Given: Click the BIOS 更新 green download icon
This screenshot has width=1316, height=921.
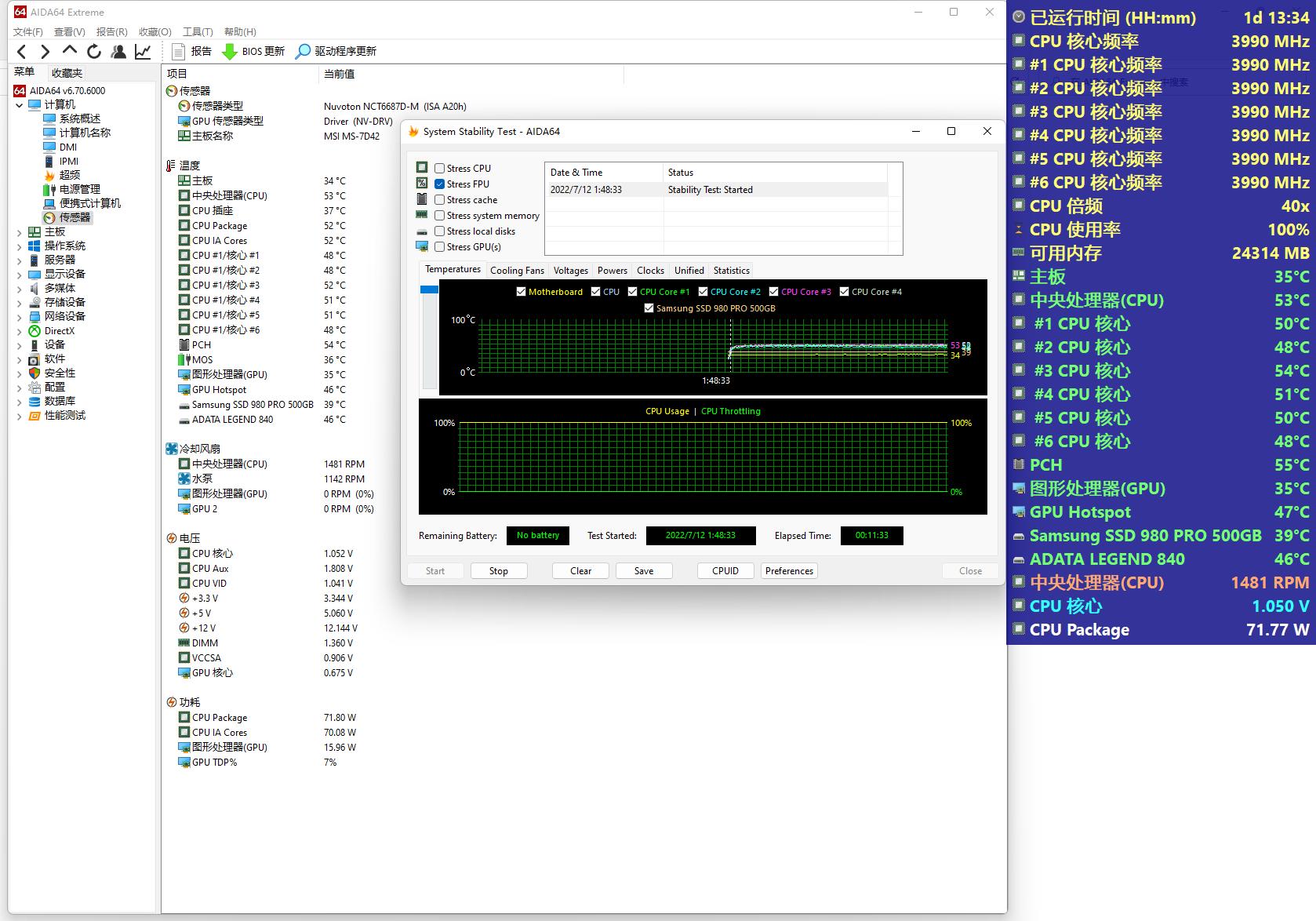Looking at the screenshot, I should (x=230, y=52).
